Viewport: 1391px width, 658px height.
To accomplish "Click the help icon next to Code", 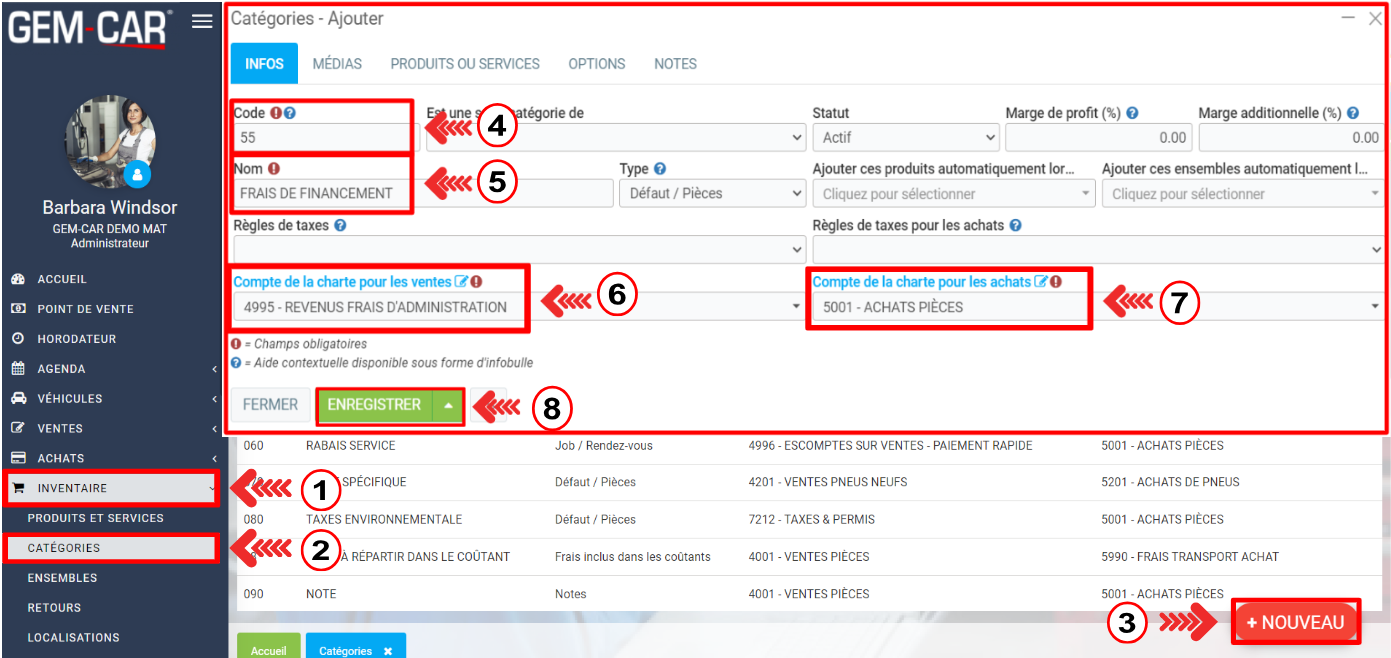I will click(x=290, y=113).
